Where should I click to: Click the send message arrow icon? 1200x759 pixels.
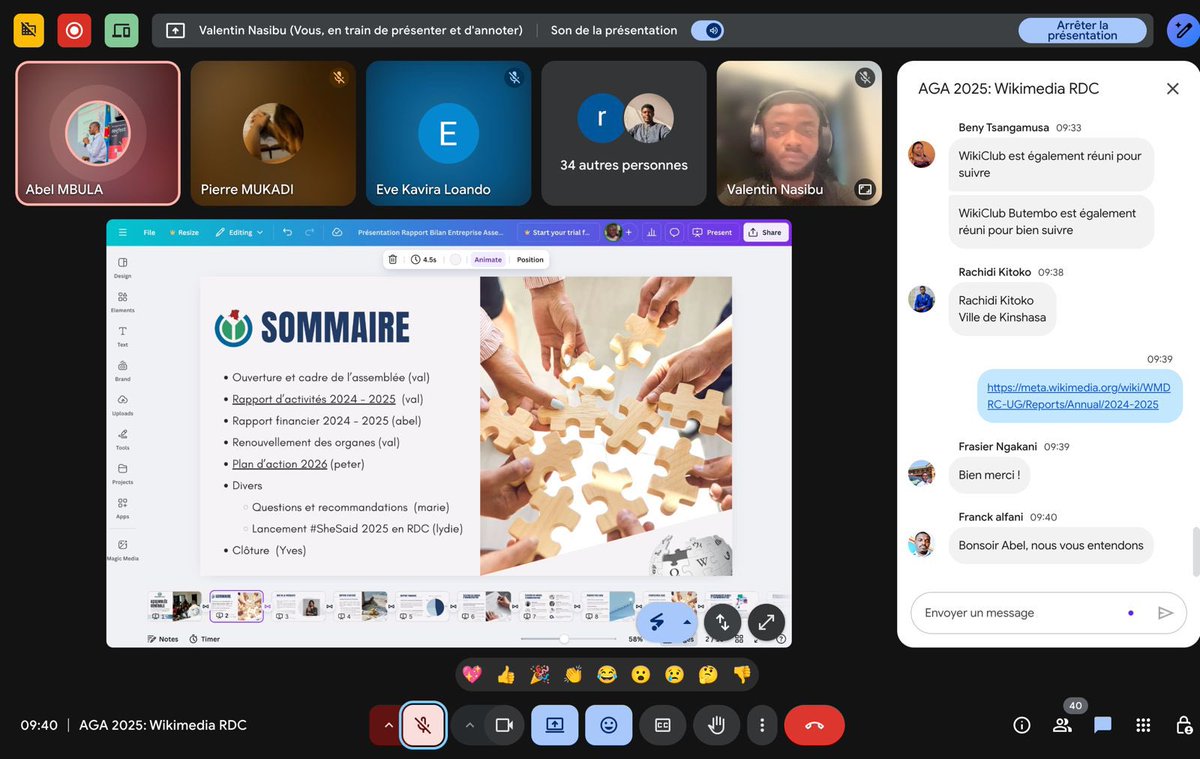(1165, 613)
